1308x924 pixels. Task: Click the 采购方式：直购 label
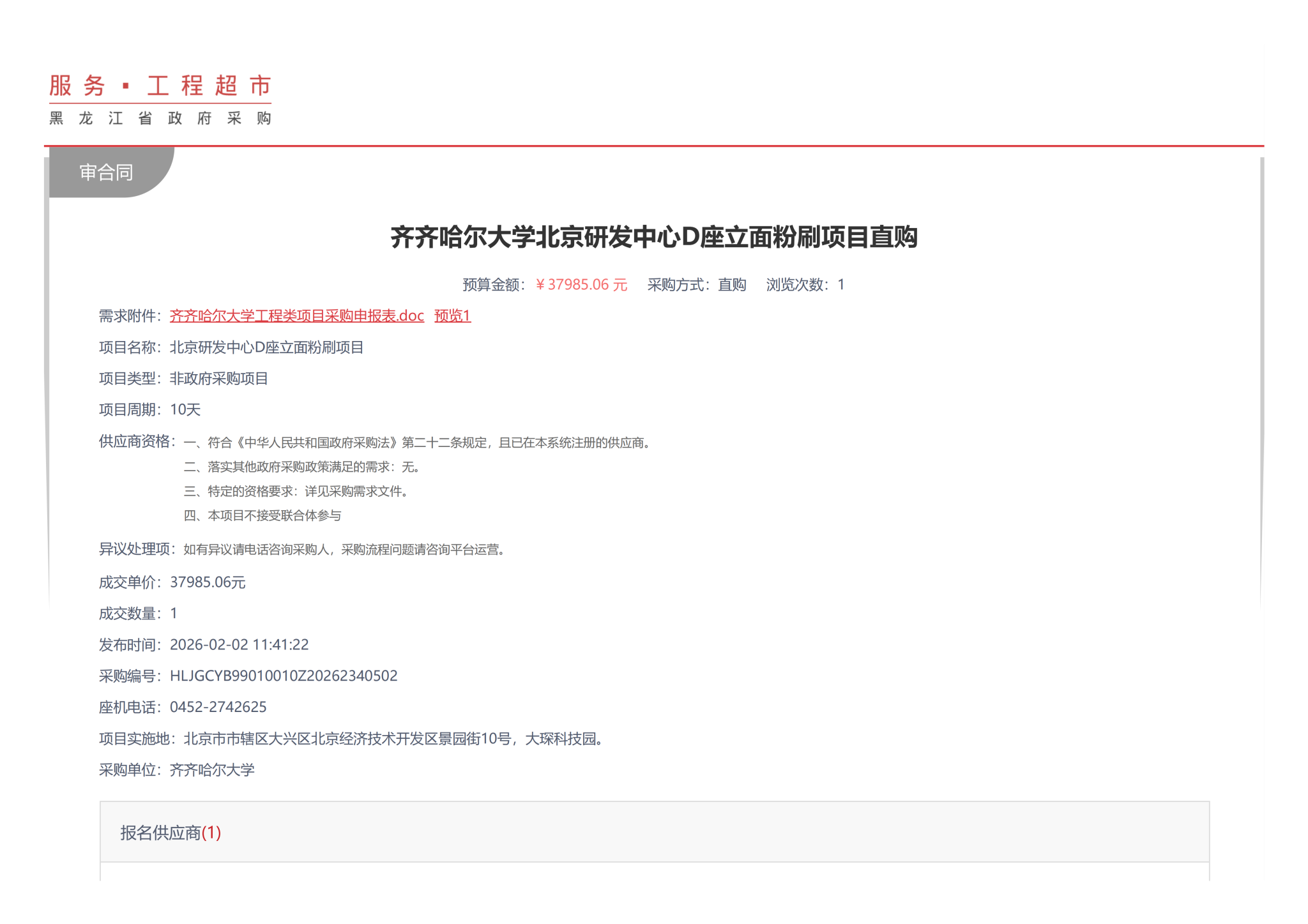coord(696,285)
